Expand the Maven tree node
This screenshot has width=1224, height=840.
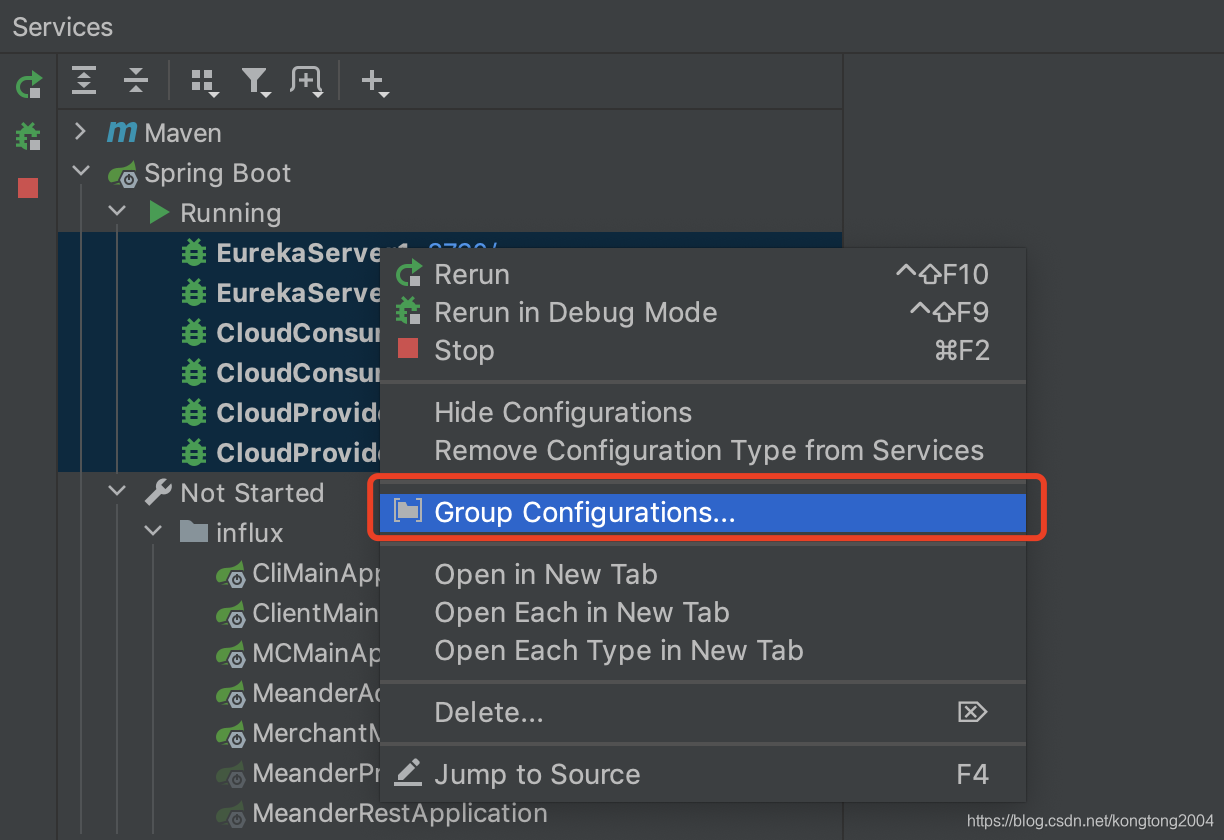(x=81, y=132)
